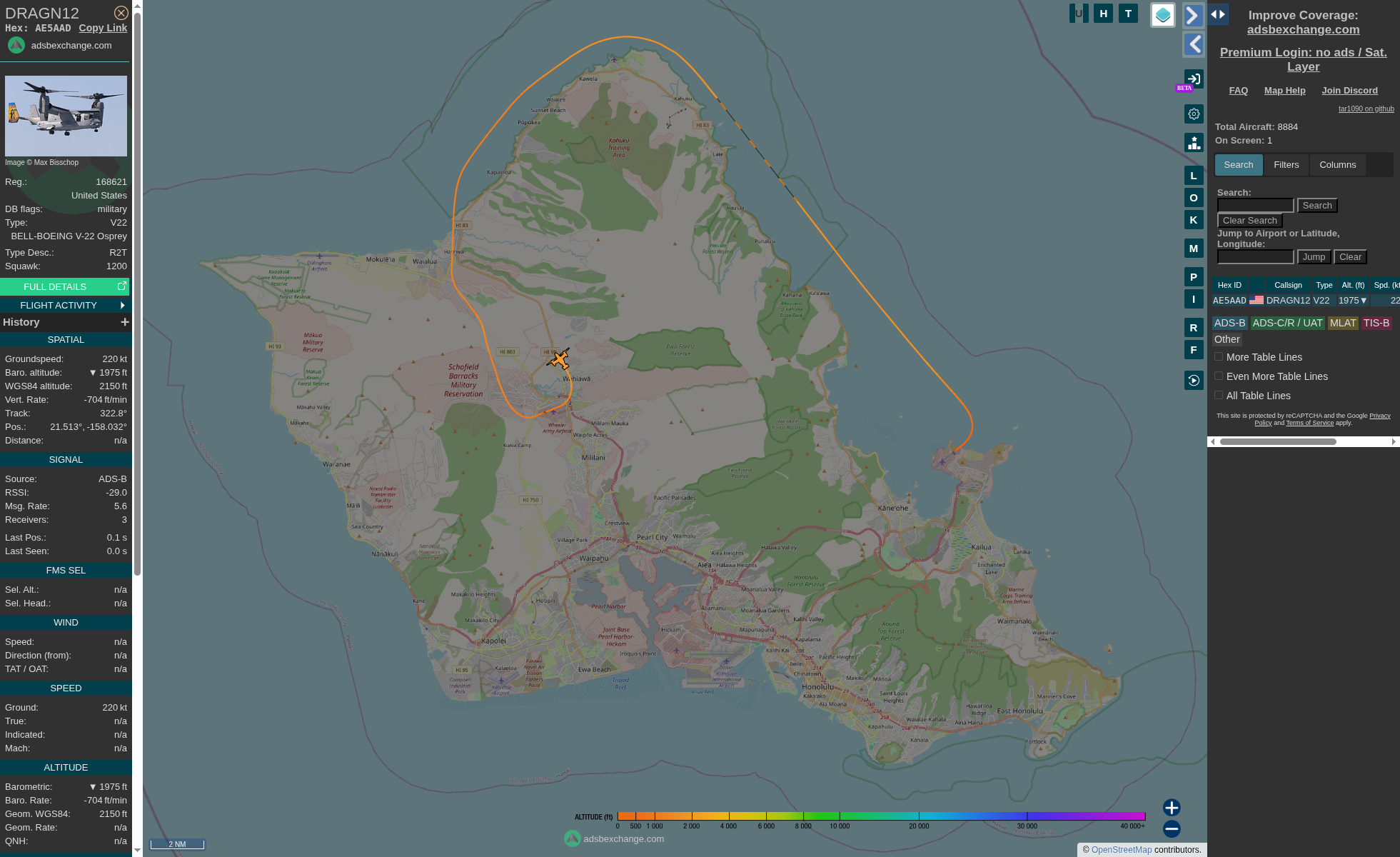The image size is (1400, 857).
Task: Click the info panel vertical scrollbar
Action: (137, 293)
